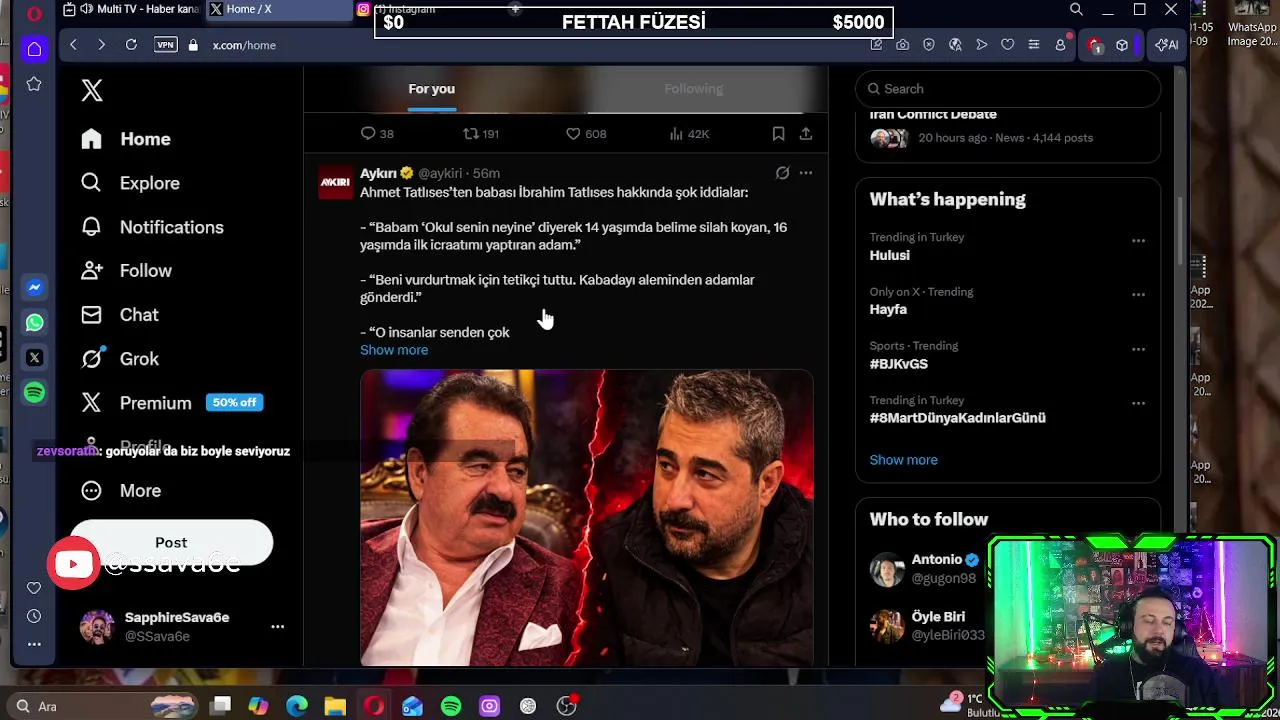1280x720 pixels.
Task: Open SapphireSava6e account options menu
Action: coord(277,627)
